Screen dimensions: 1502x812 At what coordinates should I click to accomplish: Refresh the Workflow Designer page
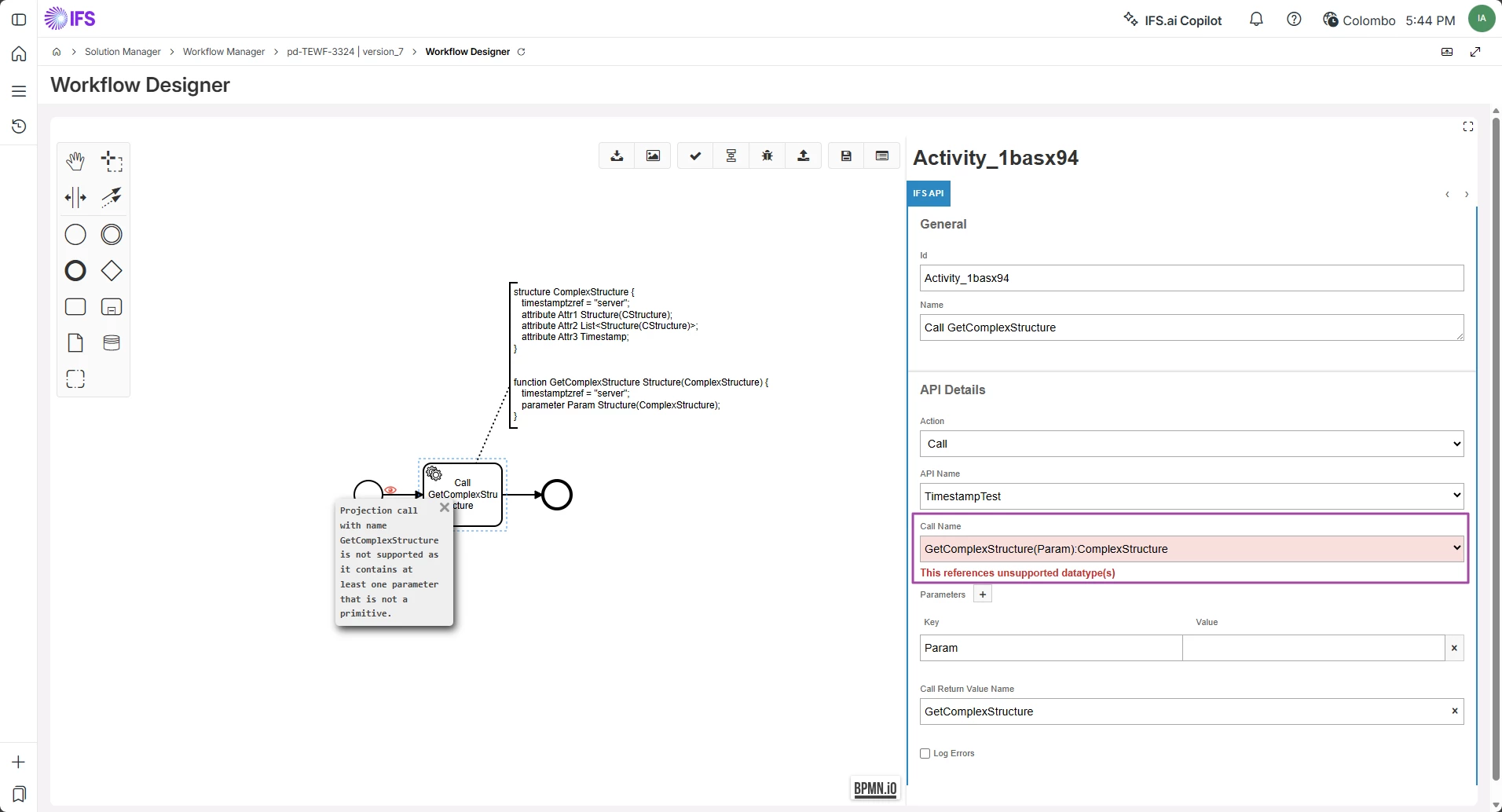point(521,52)
